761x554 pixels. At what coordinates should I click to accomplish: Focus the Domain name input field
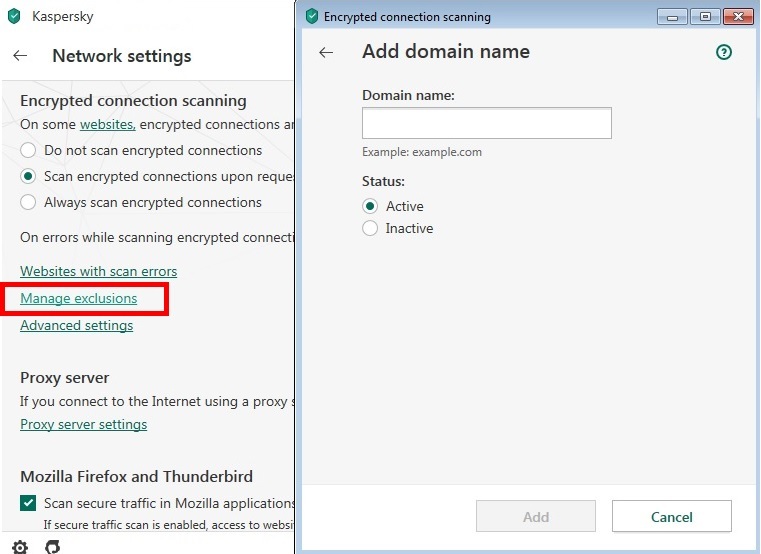click(x=487, y=123)
